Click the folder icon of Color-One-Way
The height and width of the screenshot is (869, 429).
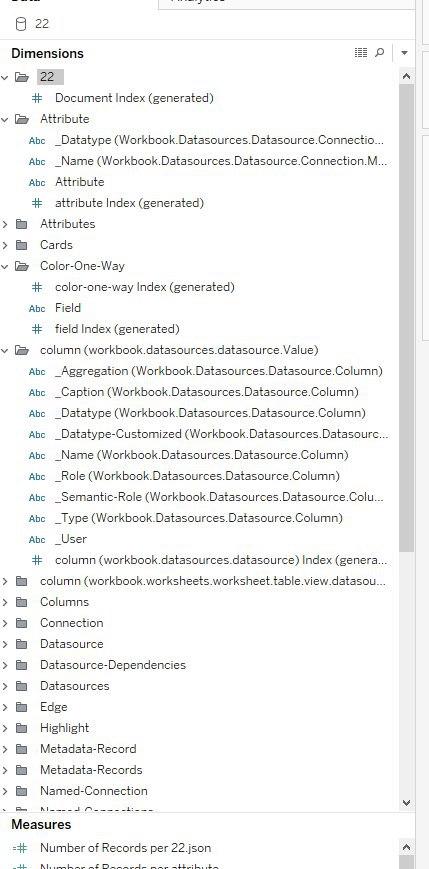[x=22, y=266]
